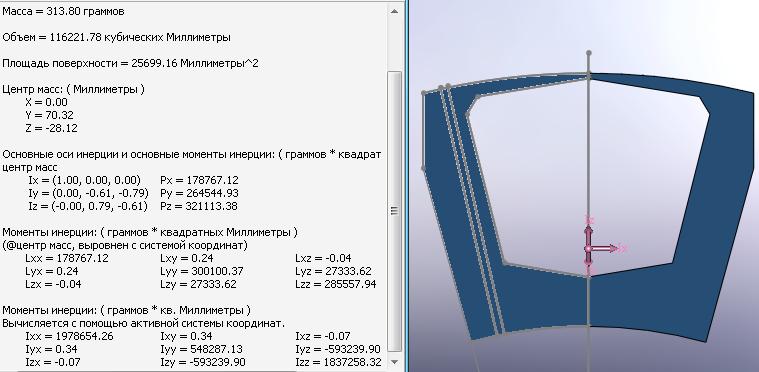Viewport: 759px width, 372px height.
Task: Select the pink X axis arrow of triad
Action: click(607, 248)
